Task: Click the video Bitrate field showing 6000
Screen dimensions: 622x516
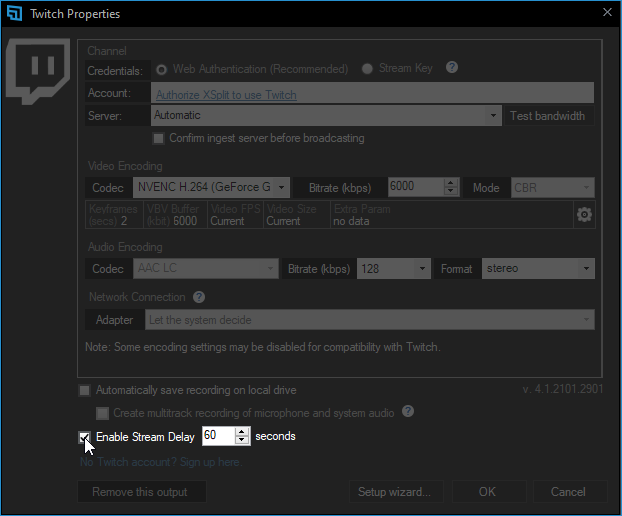Action: tap(415, 187)
